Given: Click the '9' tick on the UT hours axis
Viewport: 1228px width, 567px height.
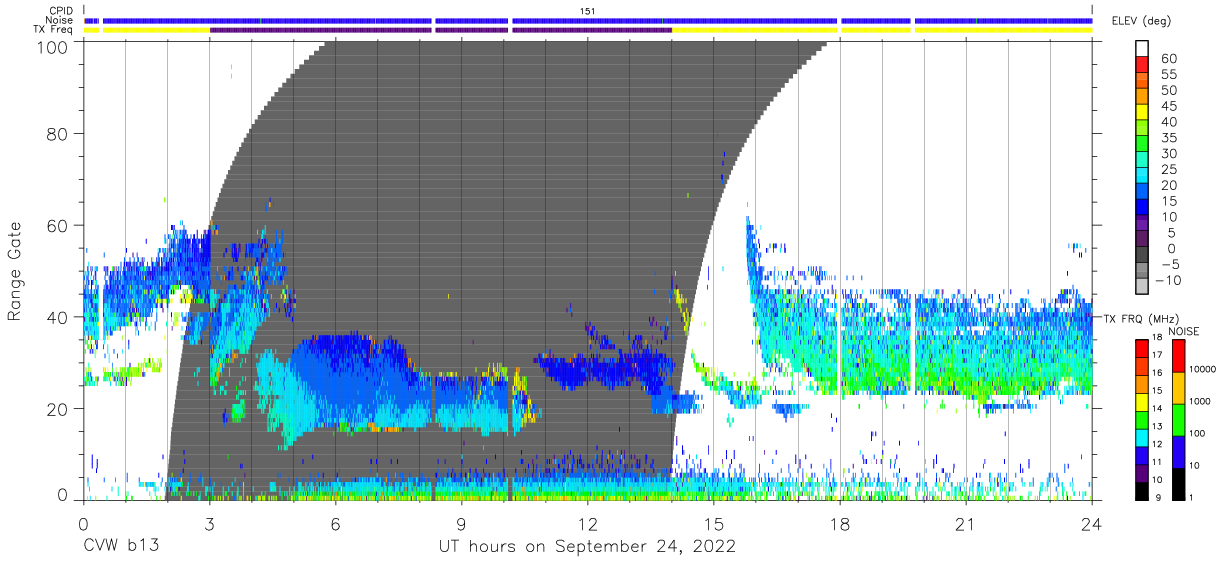Looking at the screenshot, I should pos(461,524).
